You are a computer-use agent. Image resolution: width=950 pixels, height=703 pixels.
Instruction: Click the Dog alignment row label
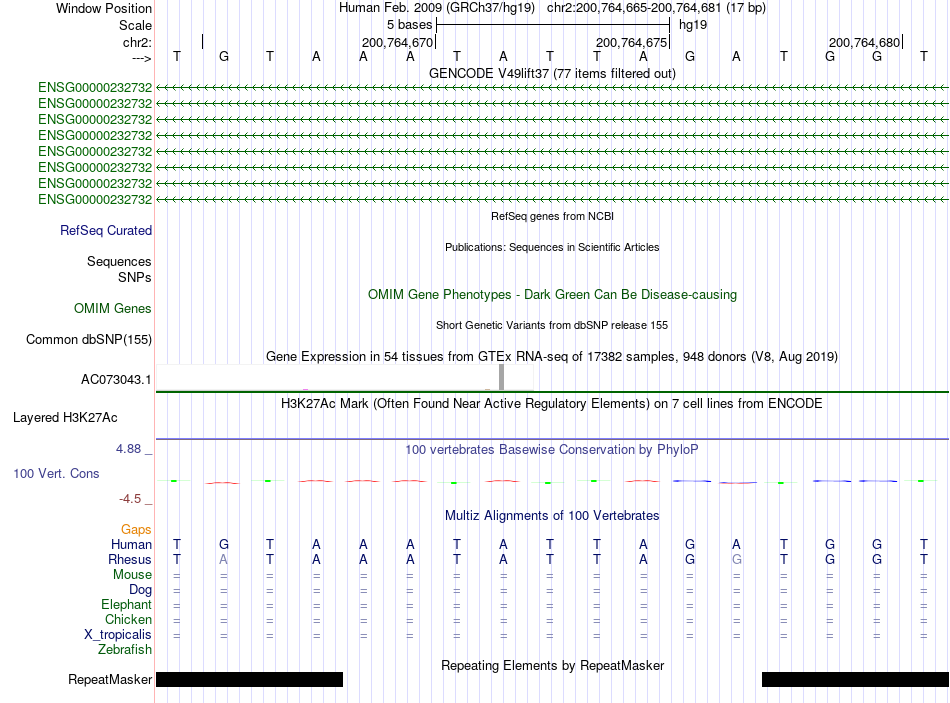click(140, 590)
